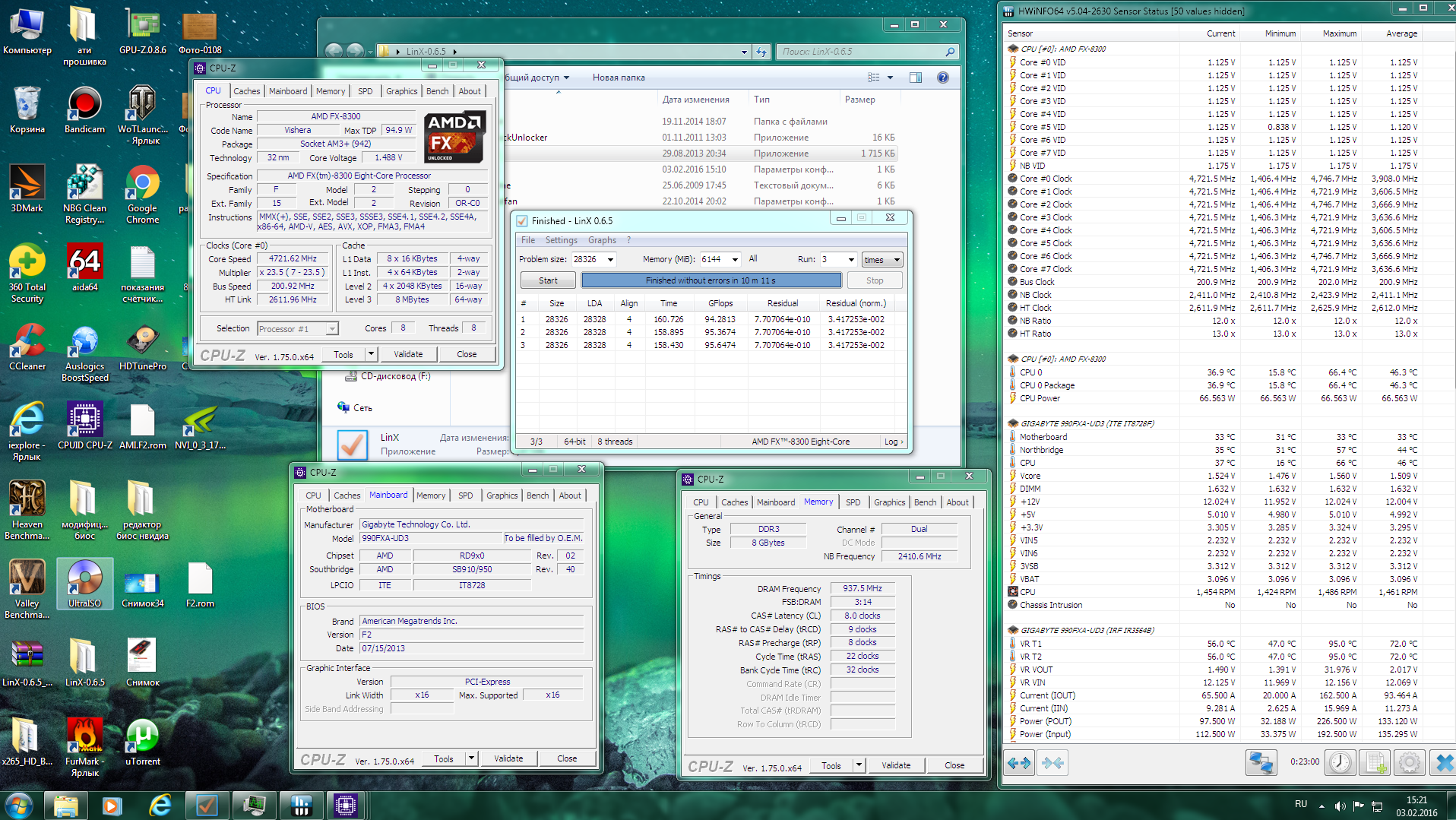Select Bandicam desktop shortcut
The height and width of the screenshot is (820, 1456).
tap(84, 110)
